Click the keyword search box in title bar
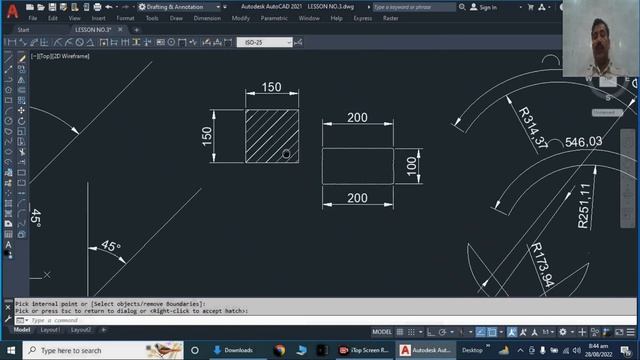 coord(414,7)
